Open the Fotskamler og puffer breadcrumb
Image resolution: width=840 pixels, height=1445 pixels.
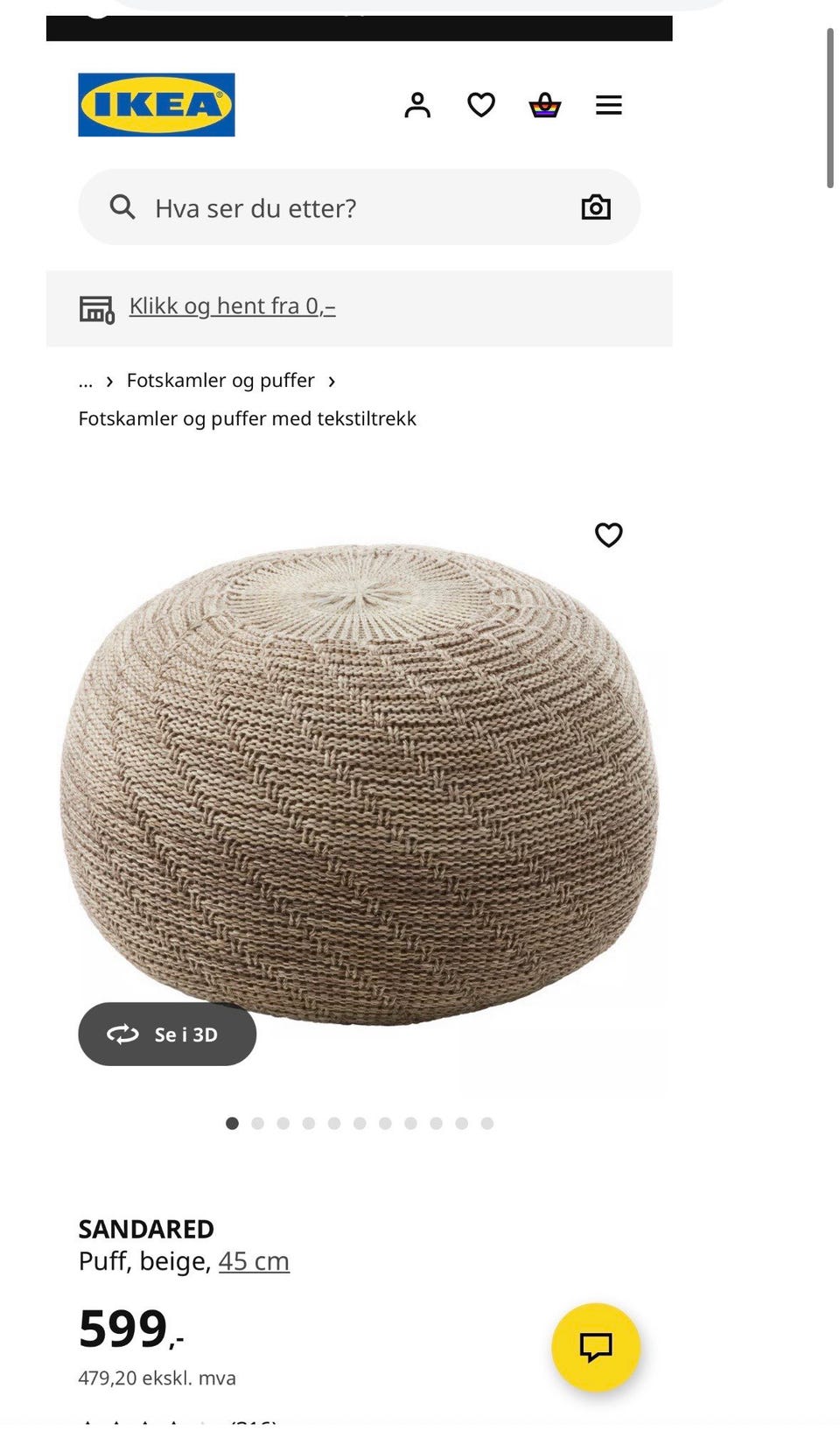pyautogui.click(x=220, y=381)
